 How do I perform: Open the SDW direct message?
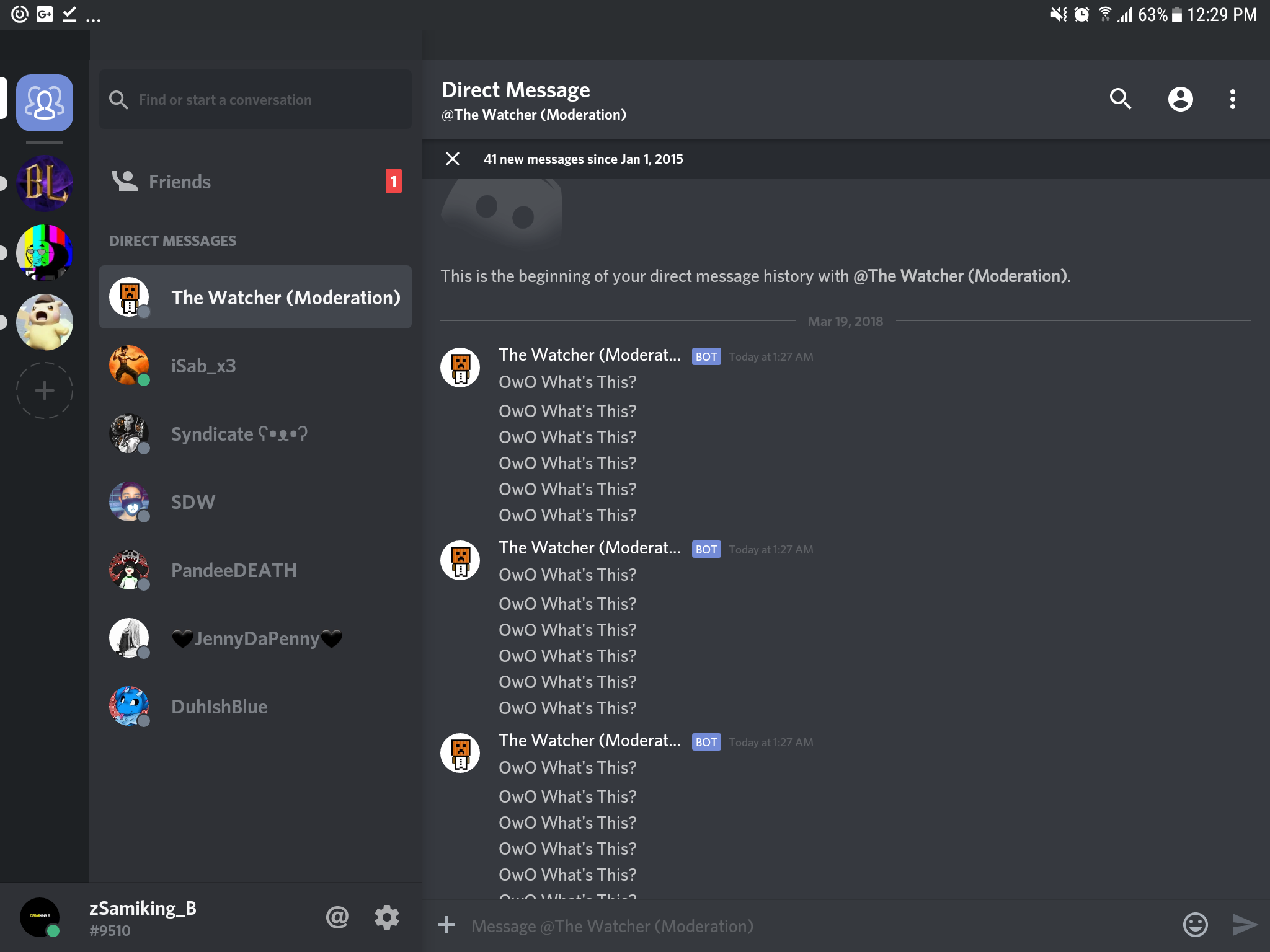tap(255, 502)
